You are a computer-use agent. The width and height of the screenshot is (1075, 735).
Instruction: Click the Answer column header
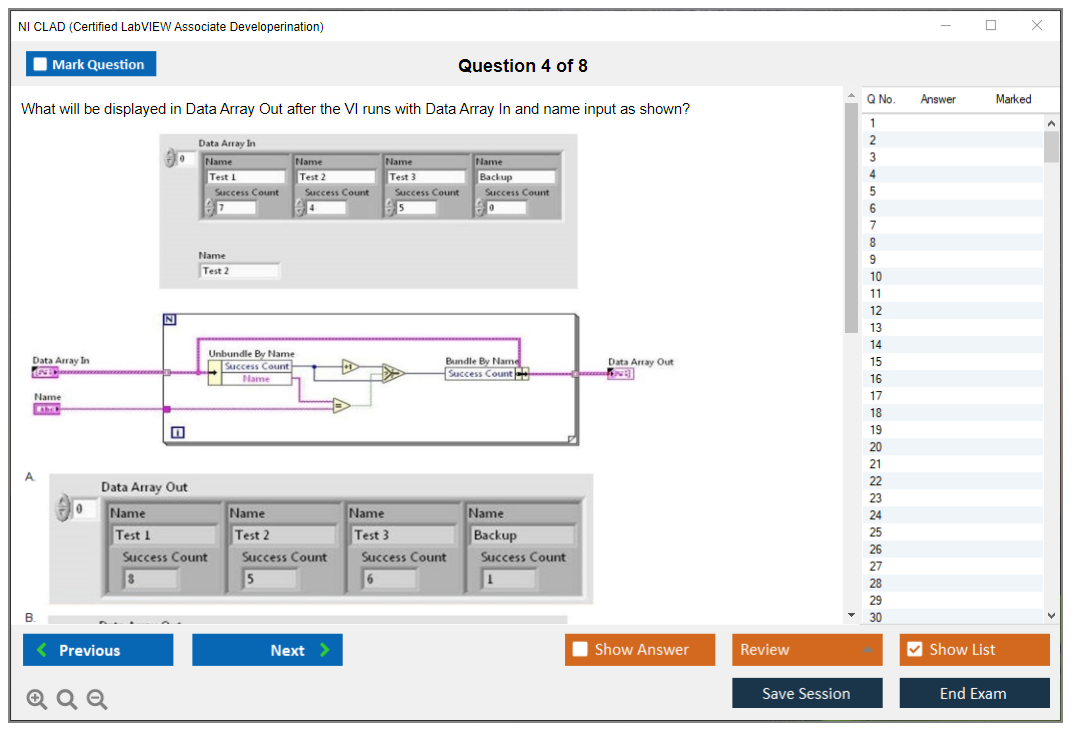tap(938, 99)
